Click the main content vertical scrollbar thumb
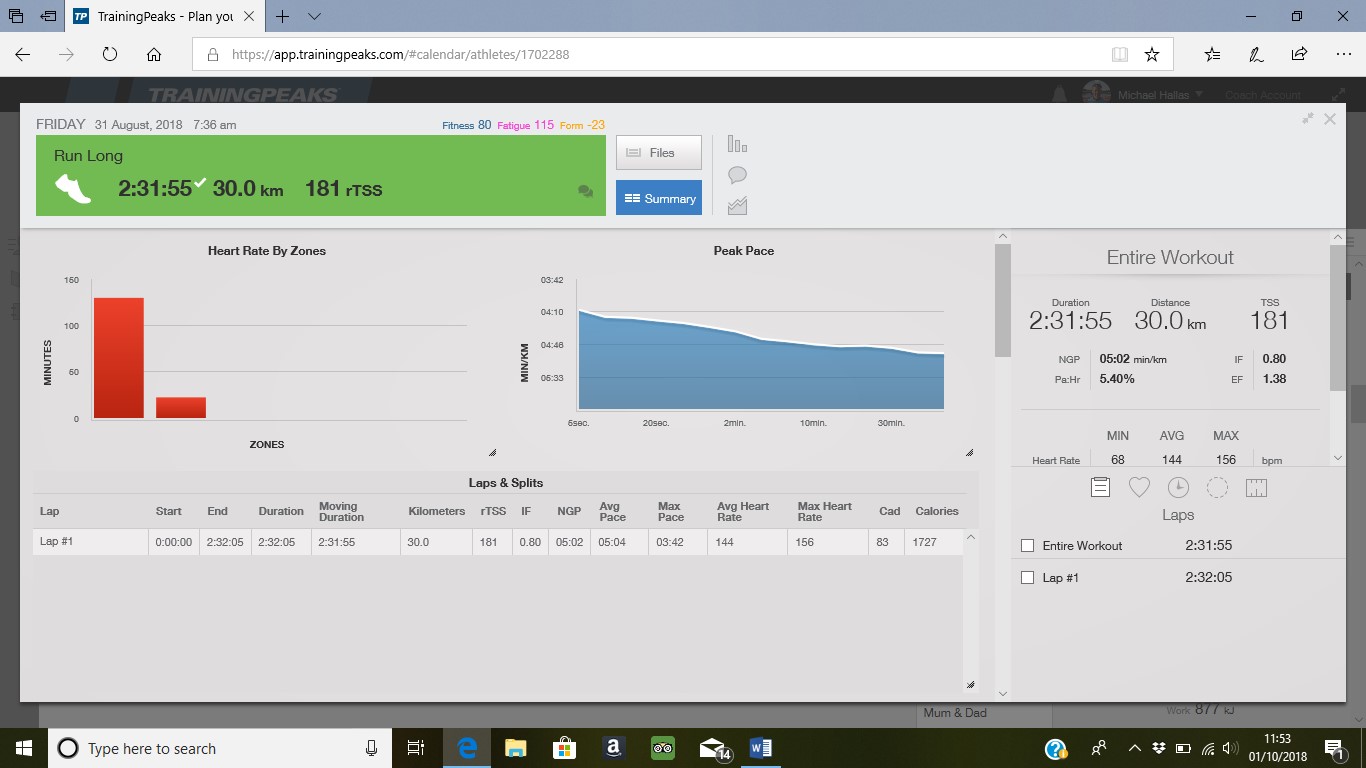This screenshot has width=1366, height=768. tap(1003, 300)
